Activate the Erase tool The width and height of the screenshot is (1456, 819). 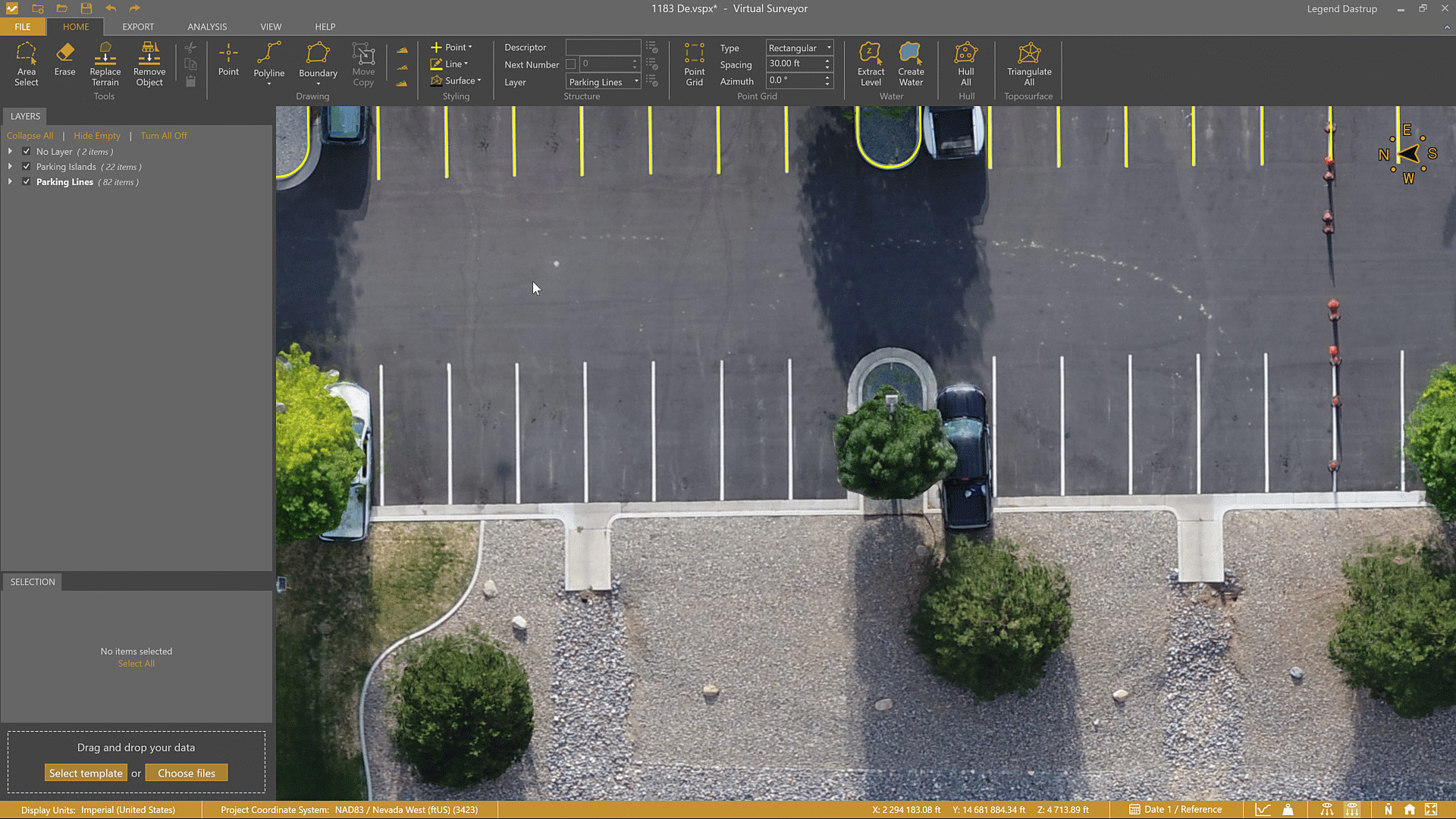[64, 60]
